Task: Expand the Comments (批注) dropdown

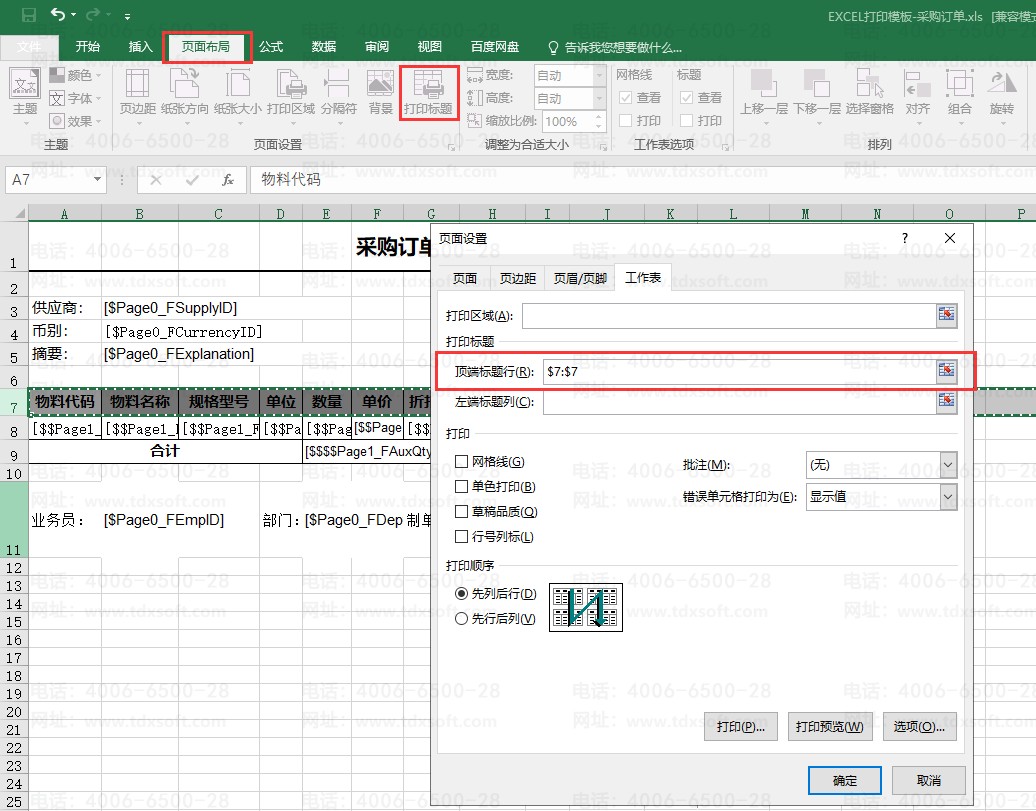Action: point(948,465)
